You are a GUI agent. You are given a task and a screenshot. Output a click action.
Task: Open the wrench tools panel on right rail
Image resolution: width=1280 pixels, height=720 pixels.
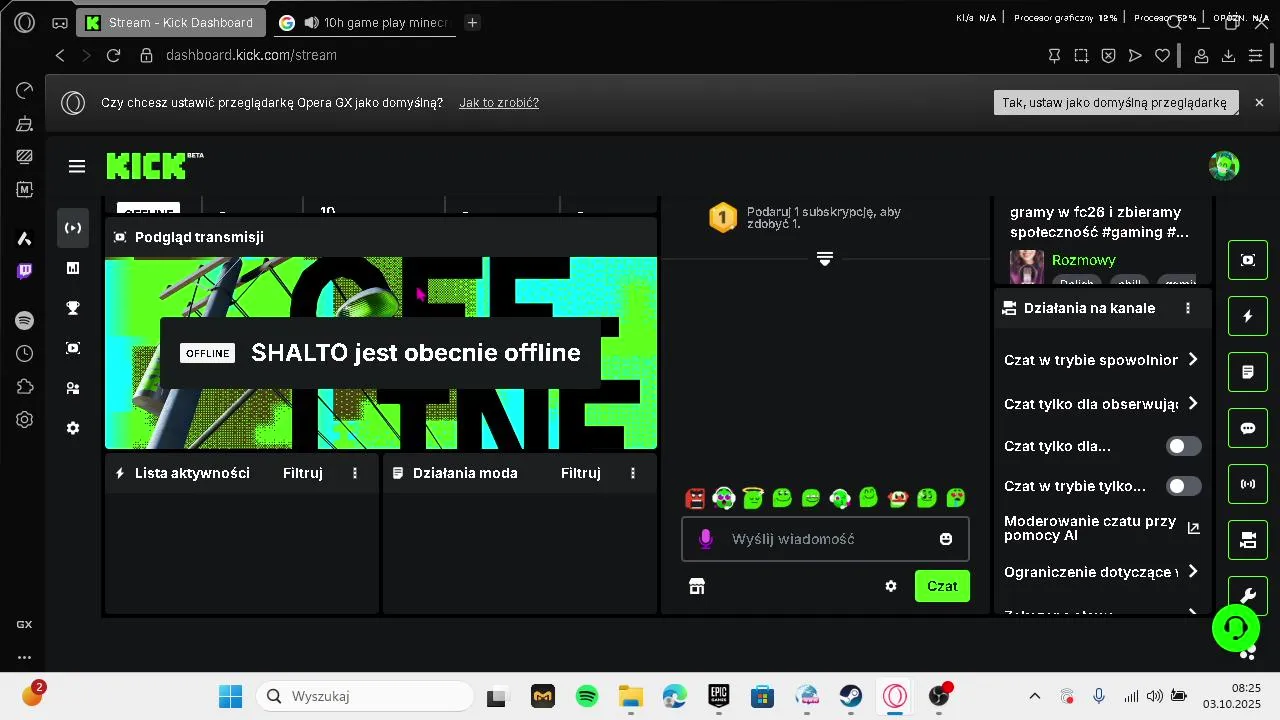[1248, 596]
